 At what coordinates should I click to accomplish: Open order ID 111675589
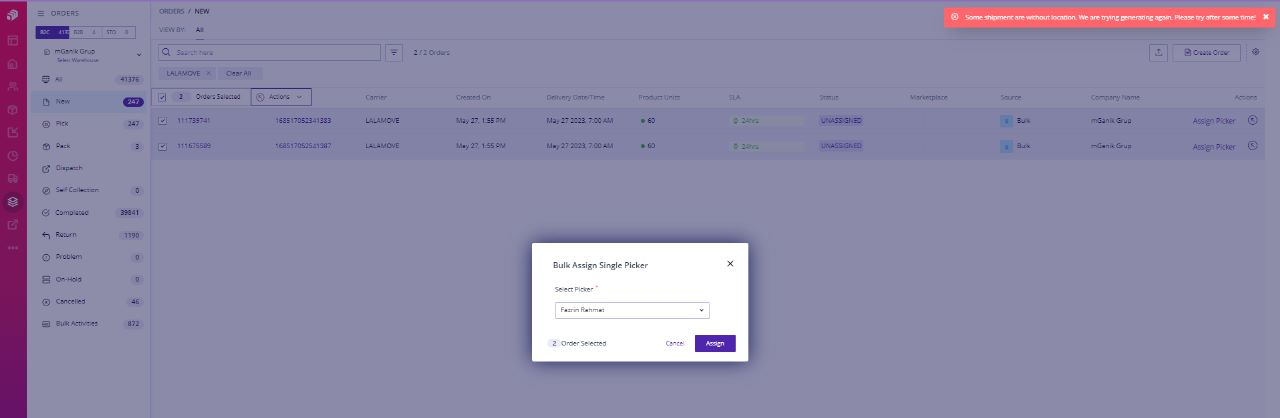pyautogui.click(x=194, y=146)
